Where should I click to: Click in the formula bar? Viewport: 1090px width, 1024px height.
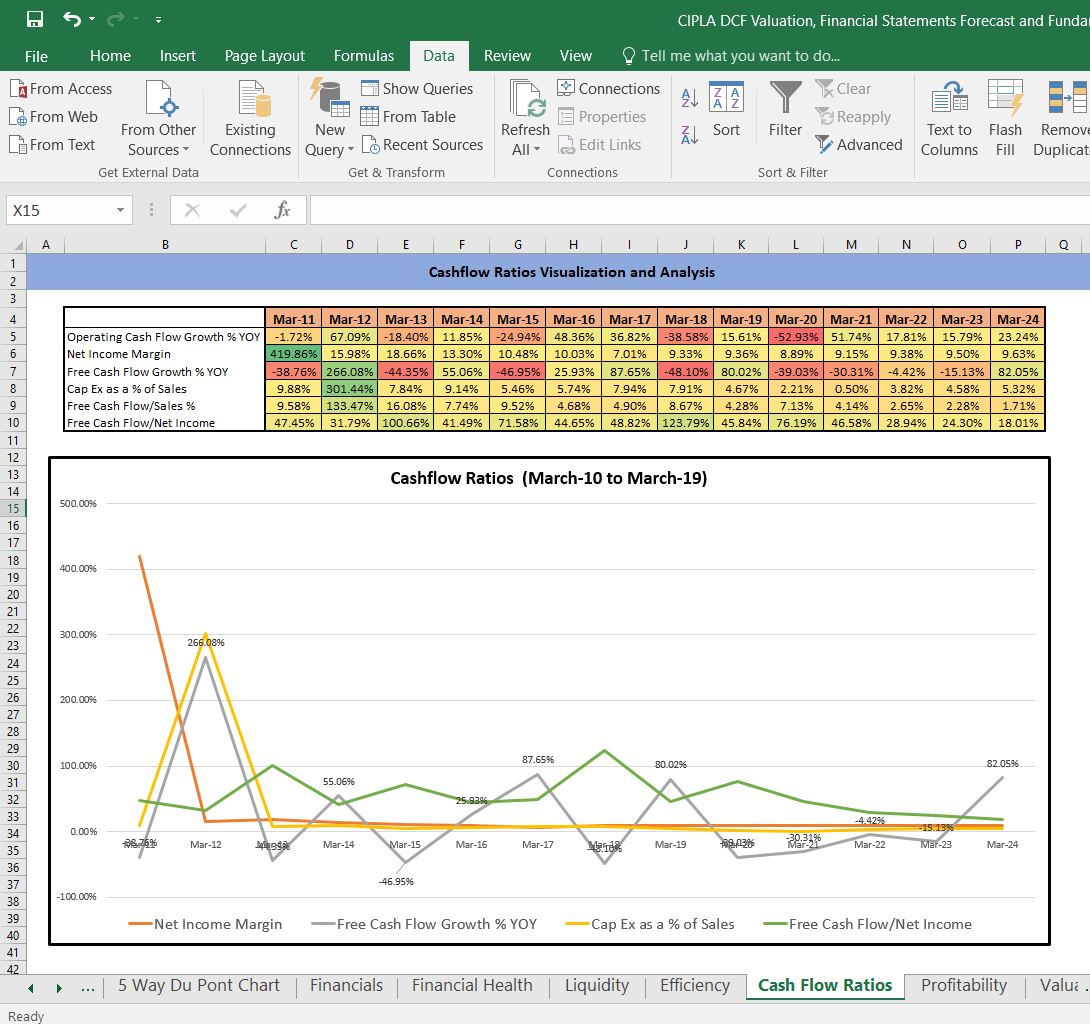[699, 210]
